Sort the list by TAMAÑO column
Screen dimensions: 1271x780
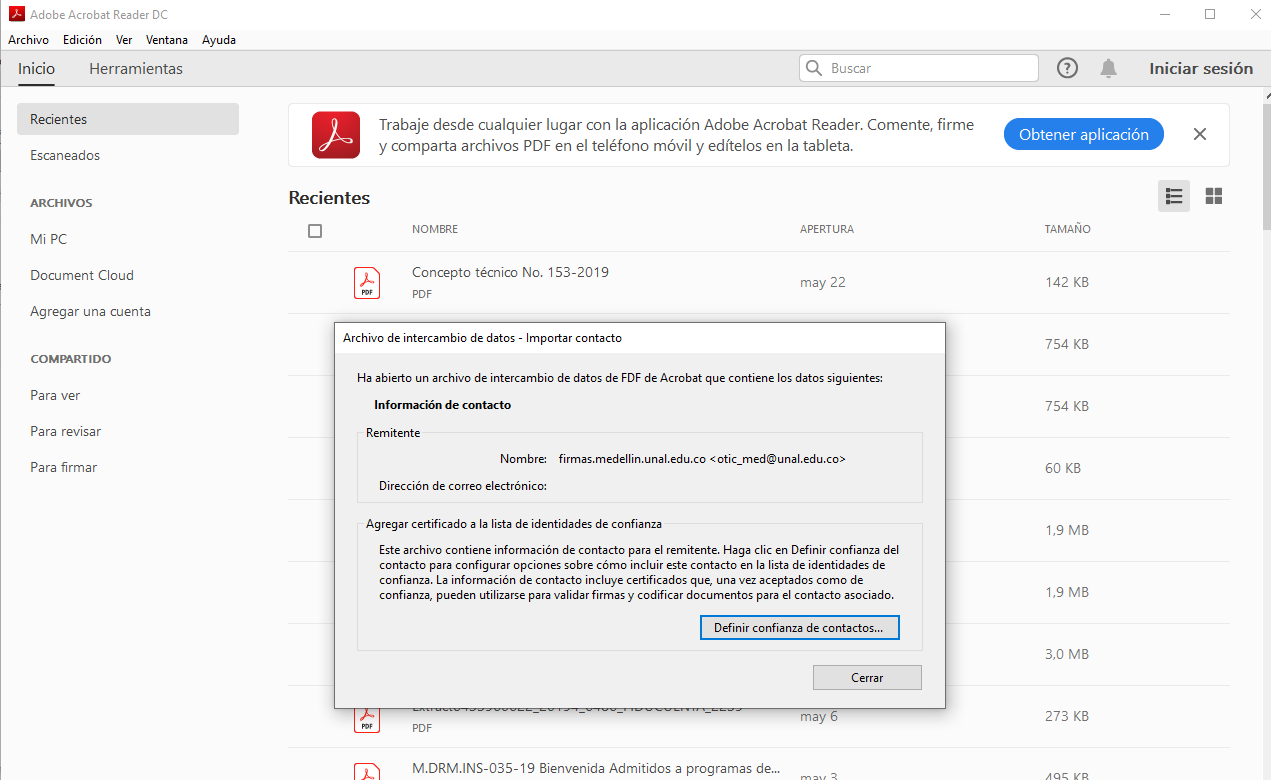point(1068,229)
